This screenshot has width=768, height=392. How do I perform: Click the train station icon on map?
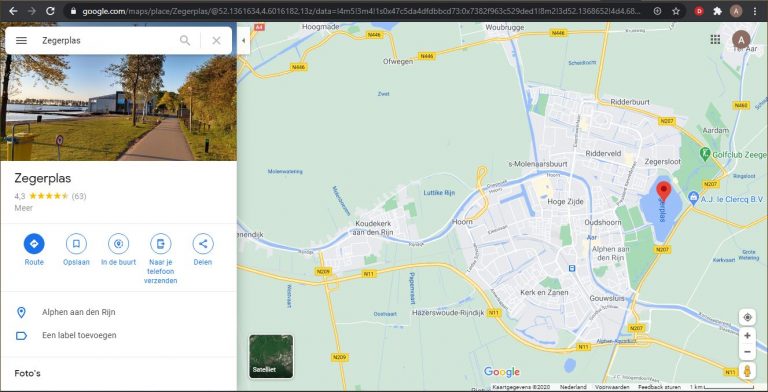point(571,268)
